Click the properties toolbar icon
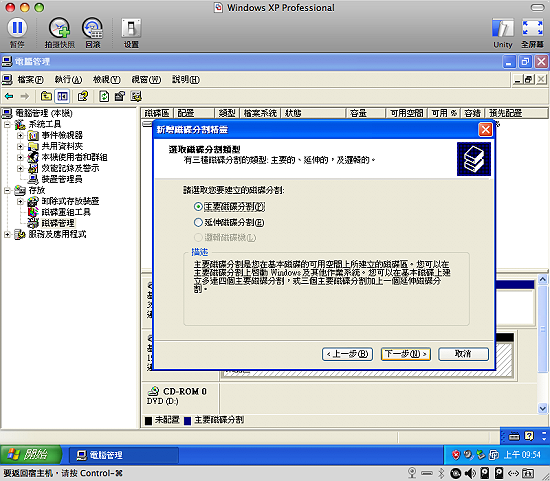Viewport: 550px width, 481px height. [x=120, y=96]
